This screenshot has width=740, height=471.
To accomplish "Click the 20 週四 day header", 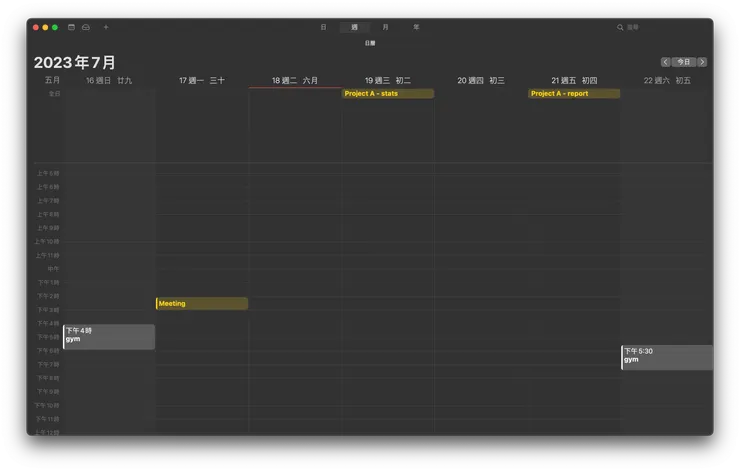I will (480, 81).
